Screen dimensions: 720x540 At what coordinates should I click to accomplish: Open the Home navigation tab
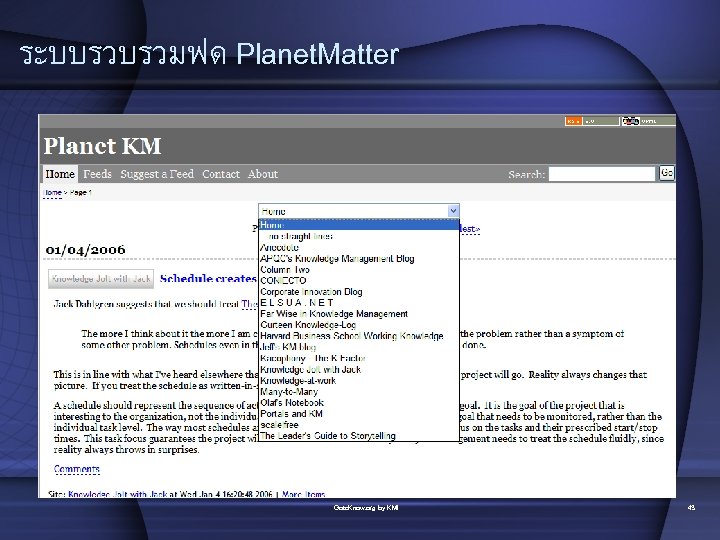coord(60,174)
